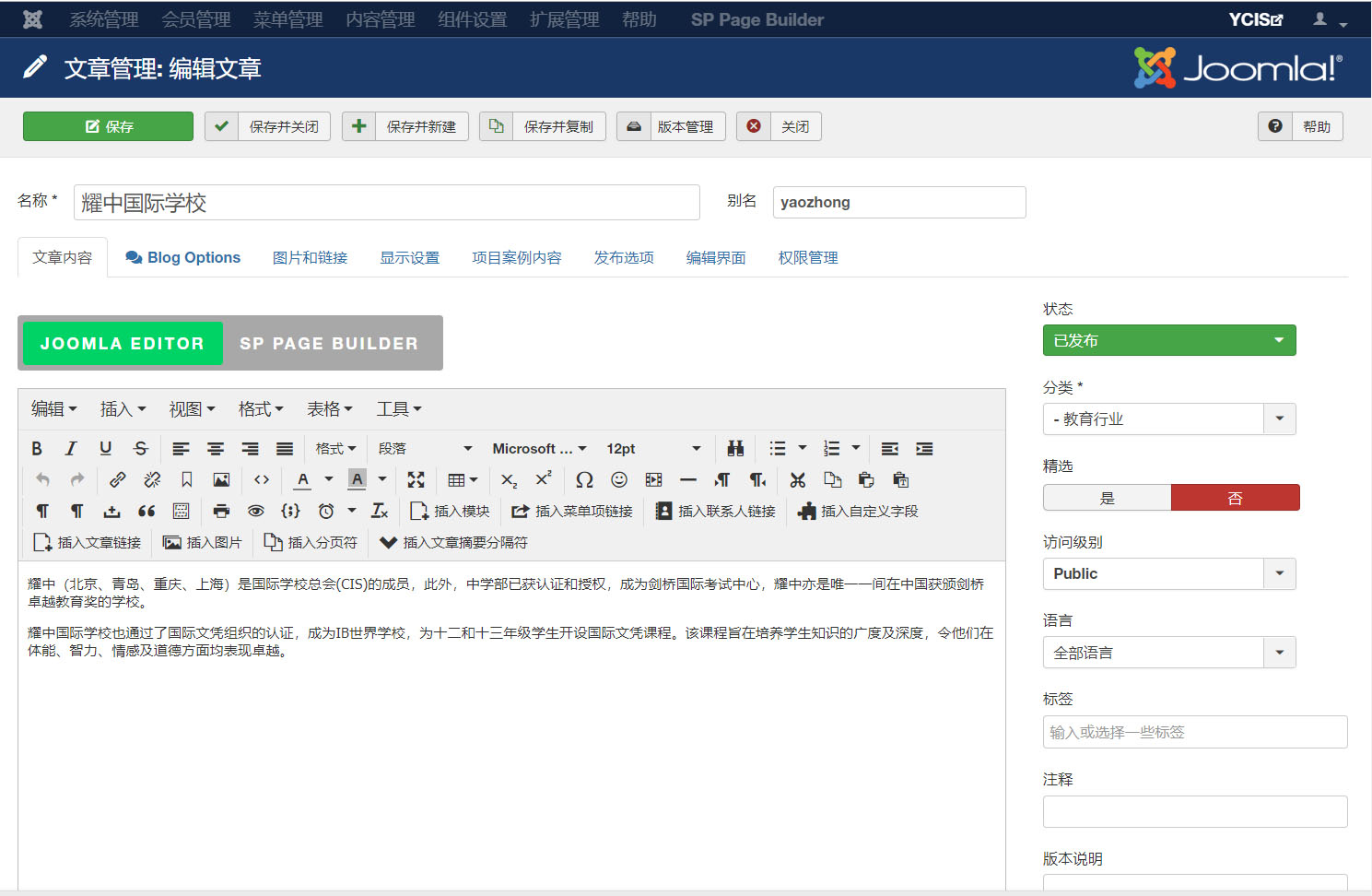
Task: Insert media video icon
Action: point(653,480)
